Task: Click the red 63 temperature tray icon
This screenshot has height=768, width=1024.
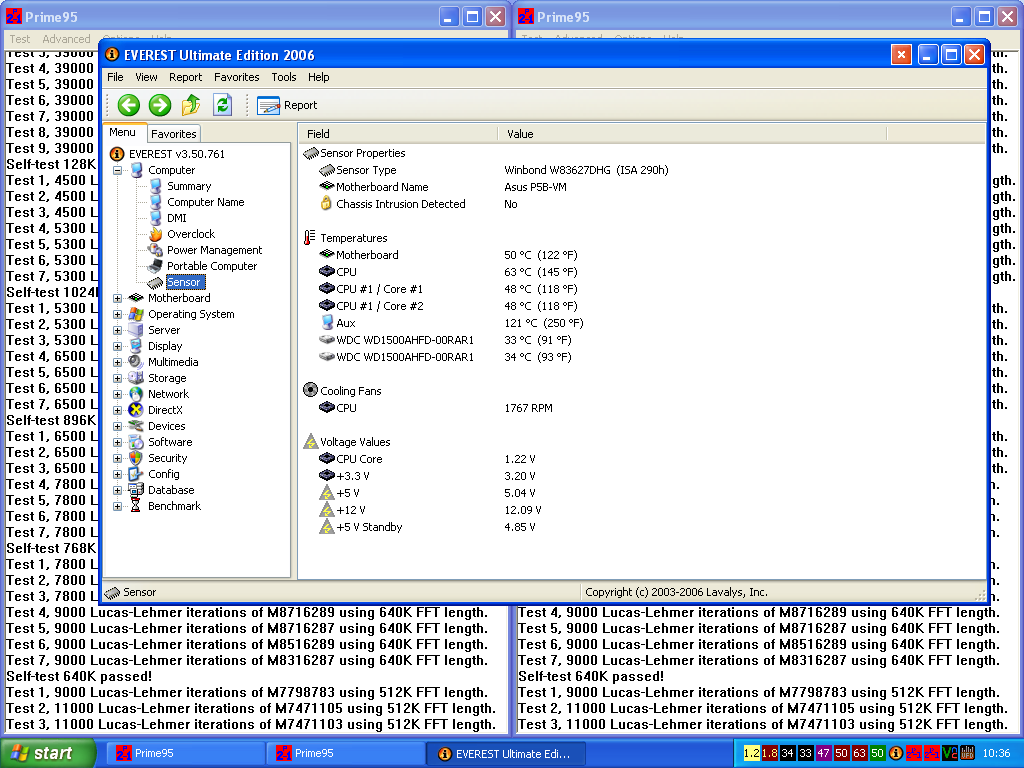Action: (x=859, y=754)
